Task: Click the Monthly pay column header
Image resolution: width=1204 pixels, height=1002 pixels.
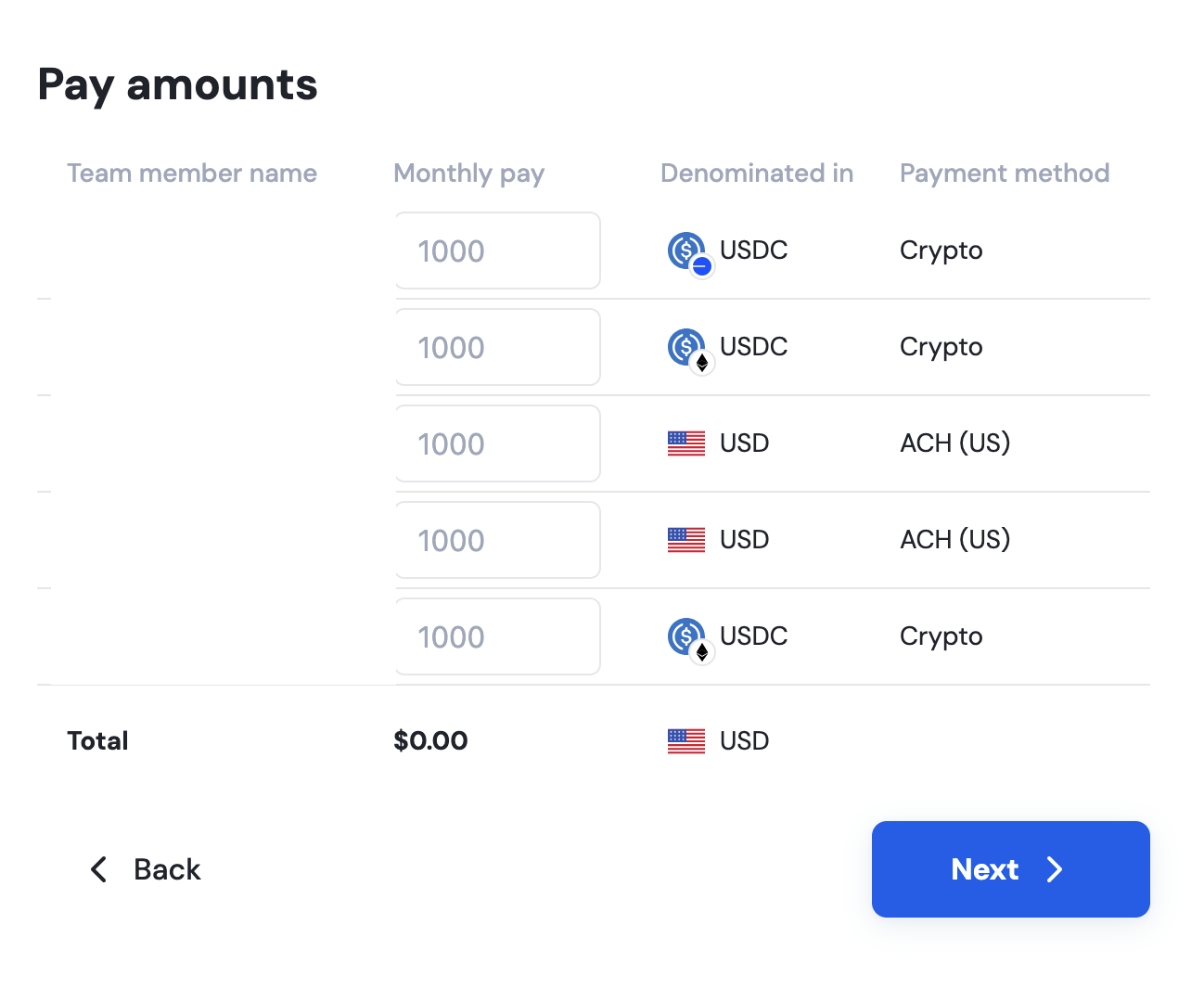Action: click(469, 173)
